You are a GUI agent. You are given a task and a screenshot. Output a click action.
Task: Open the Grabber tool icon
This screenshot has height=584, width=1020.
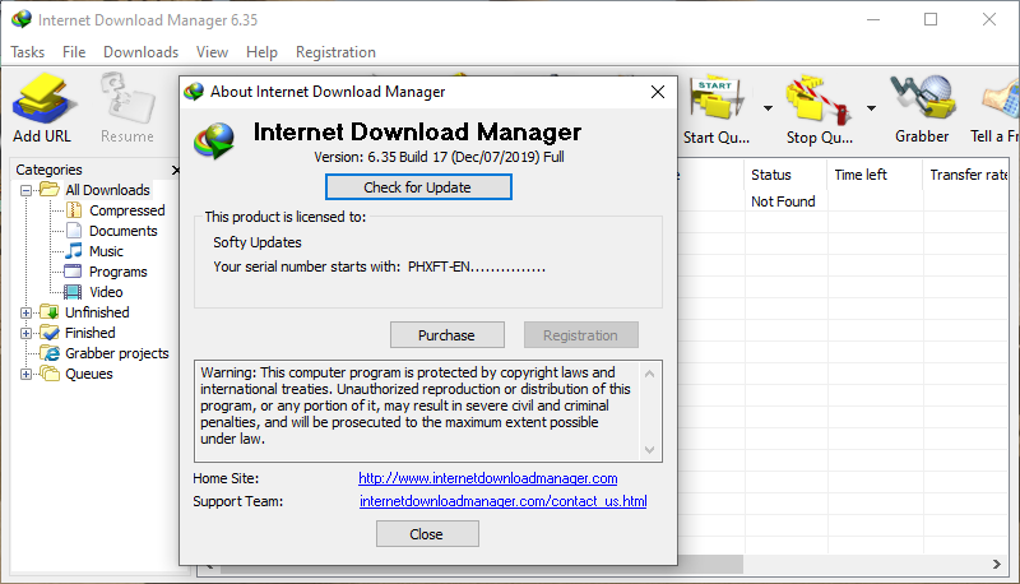[922, 99]
